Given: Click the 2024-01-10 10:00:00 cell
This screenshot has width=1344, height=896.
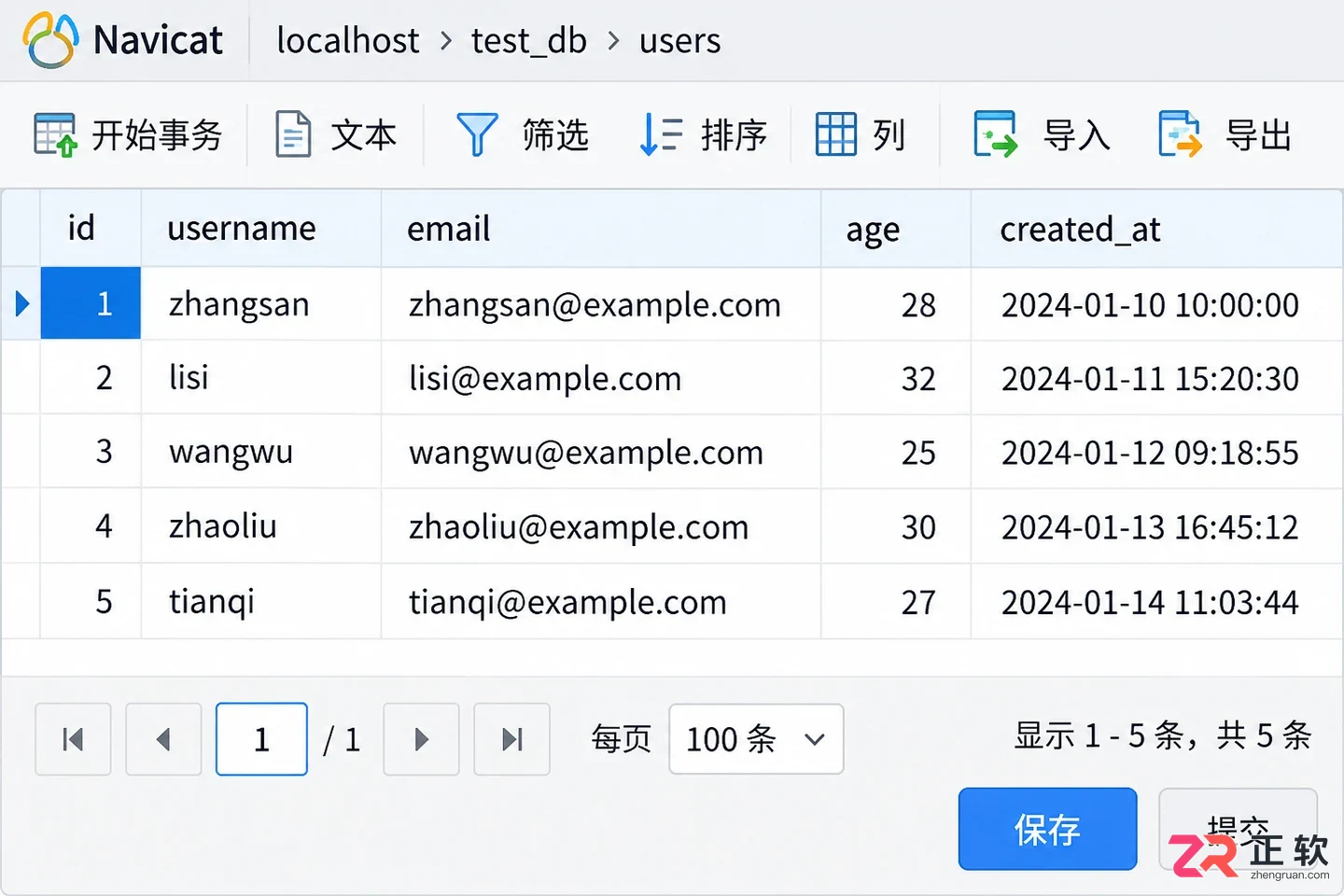Looking at the screenshot, I should click(1157, 304).
